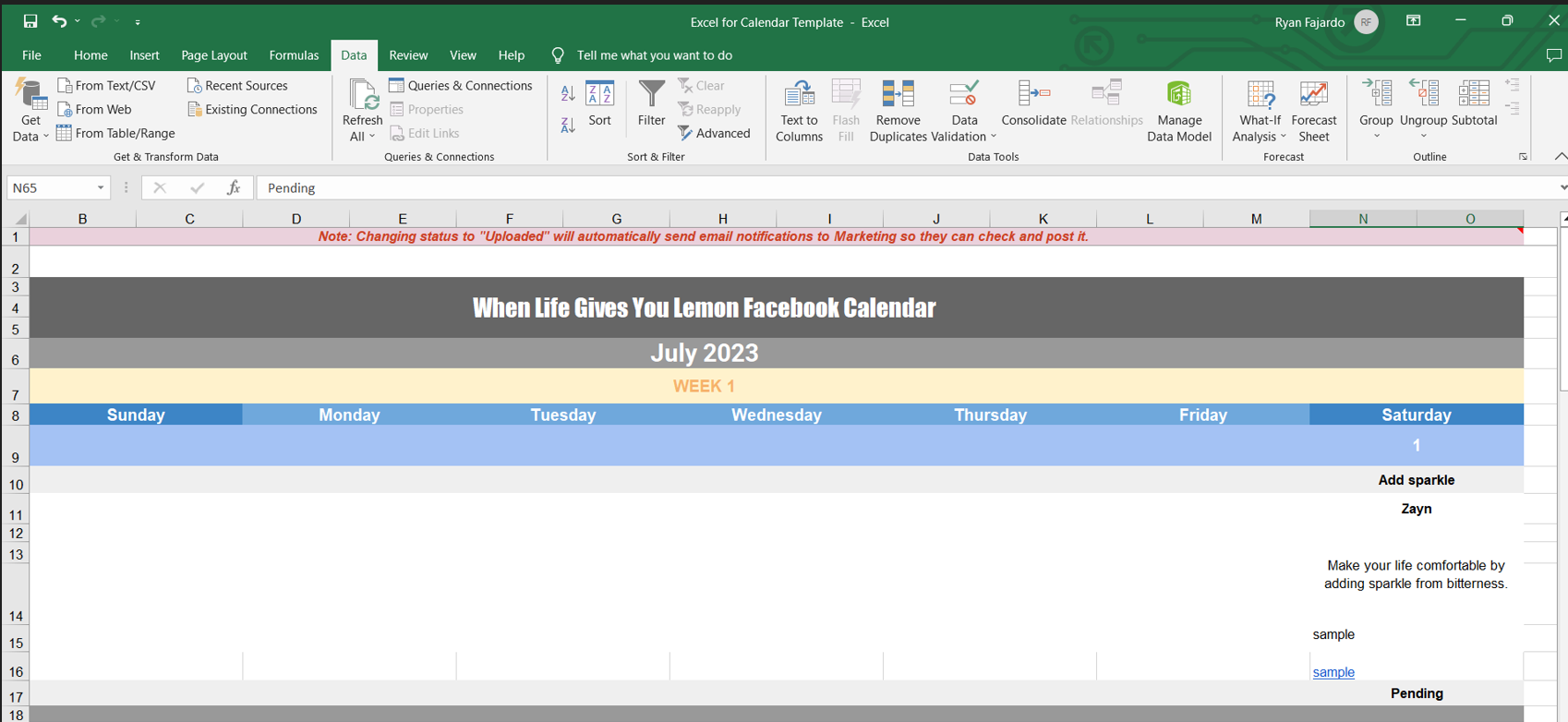
Task: Collapse the ribbon
Action: click(x=1560, y=156)
